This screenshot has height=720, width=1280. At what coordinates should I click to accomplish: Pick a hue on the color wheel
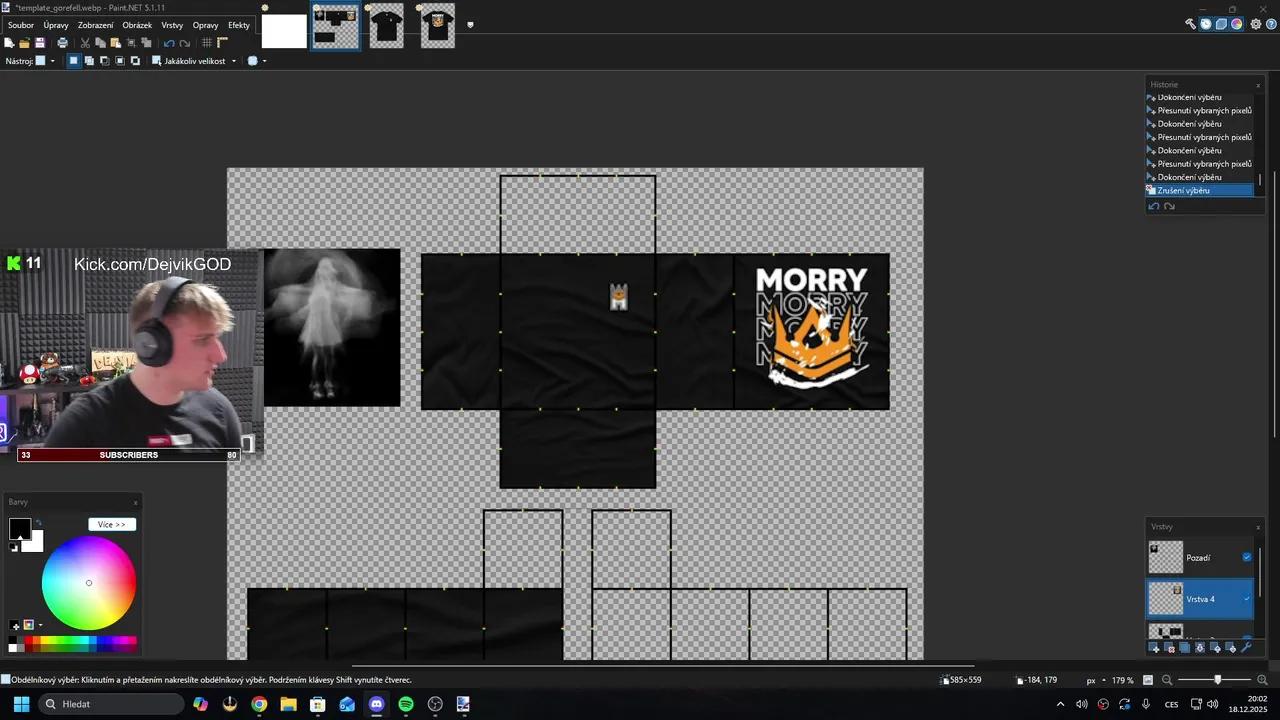(89, 583)
